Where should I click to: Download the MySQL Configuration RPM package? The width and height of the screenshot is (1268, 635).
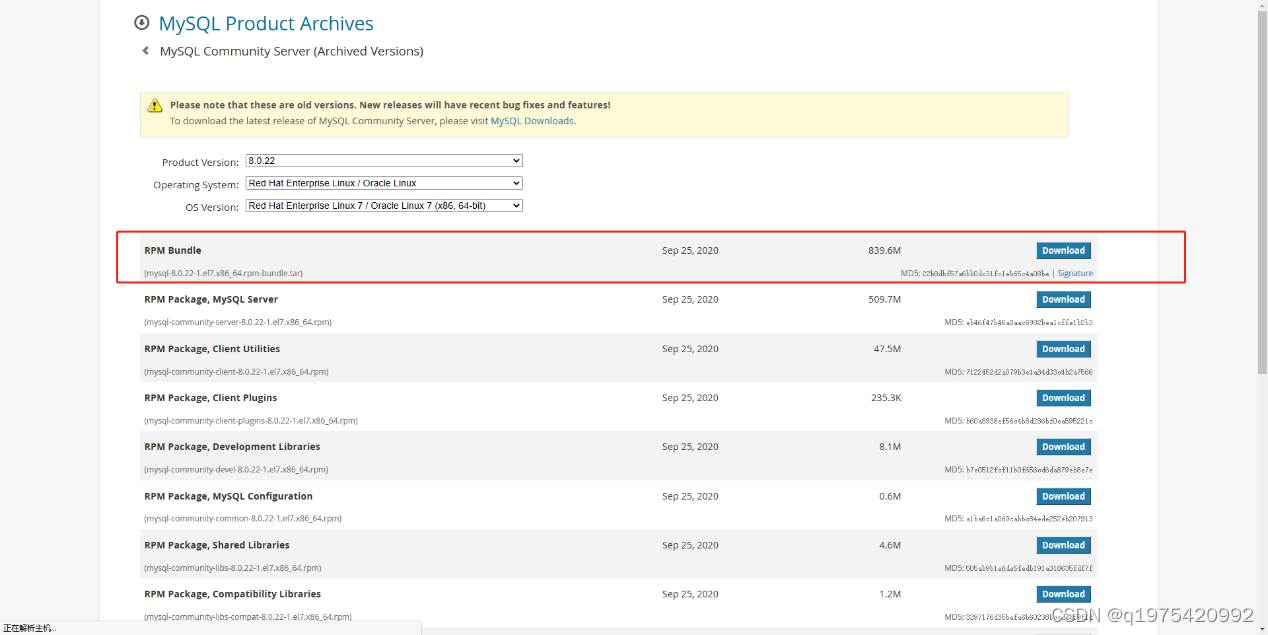tap(1063, 496)
